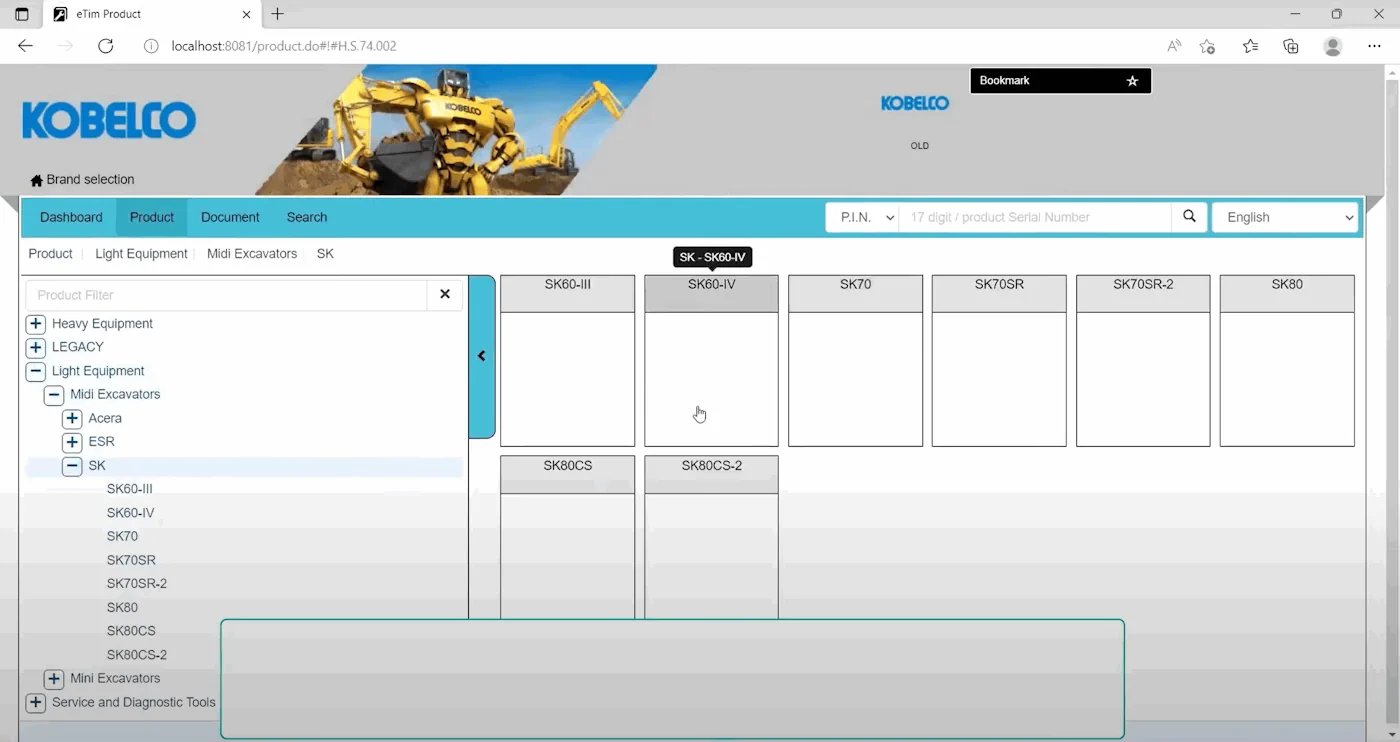Open the SK60-IV product card

711,361
